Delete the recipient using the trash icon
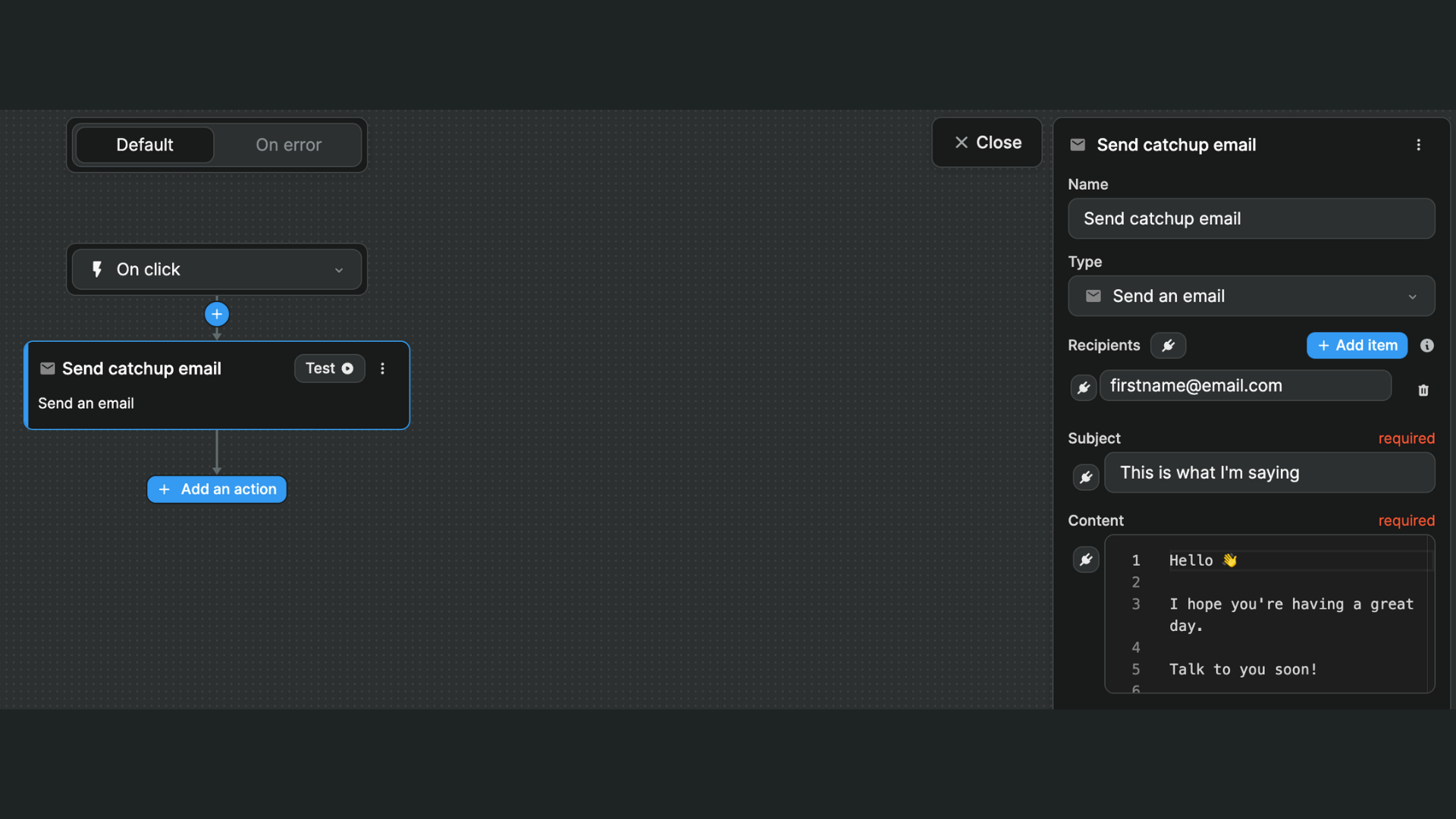Image resolution: width=1456 pixels, height=819 pixels. tap(1423, 390)
